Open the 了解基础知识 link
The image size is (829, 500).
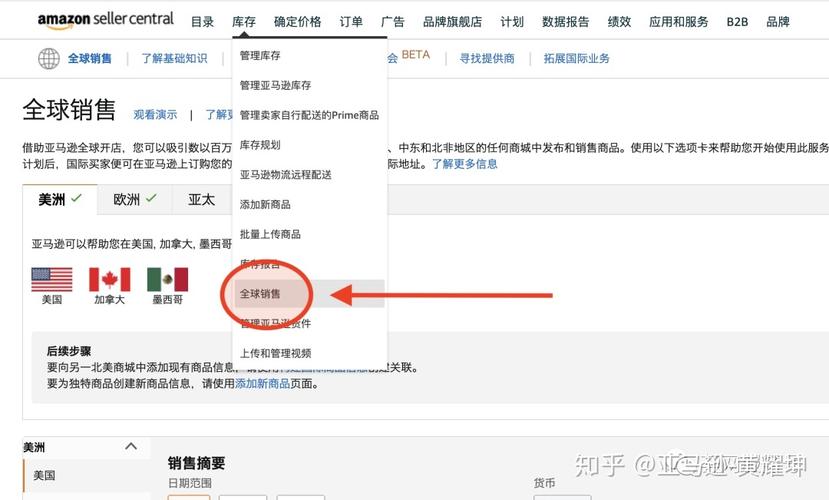(x=174, y=58)
